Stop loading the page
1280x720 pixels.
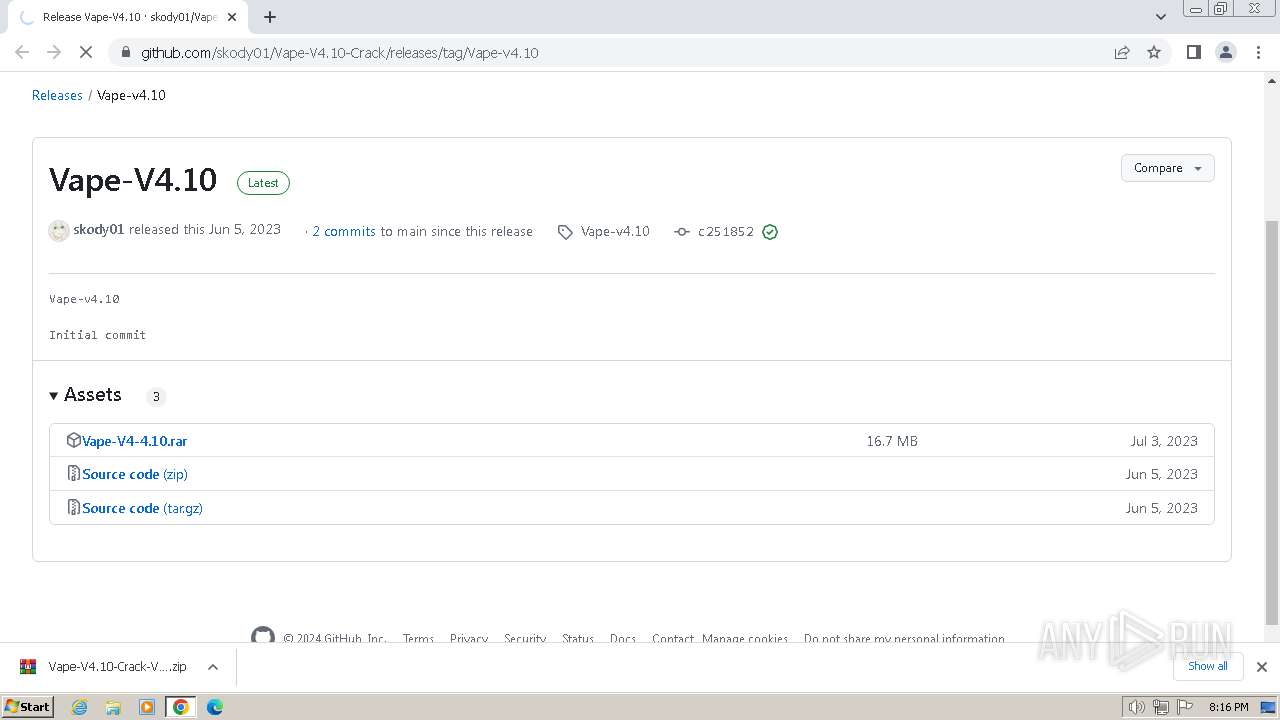[x=86, y=52]
